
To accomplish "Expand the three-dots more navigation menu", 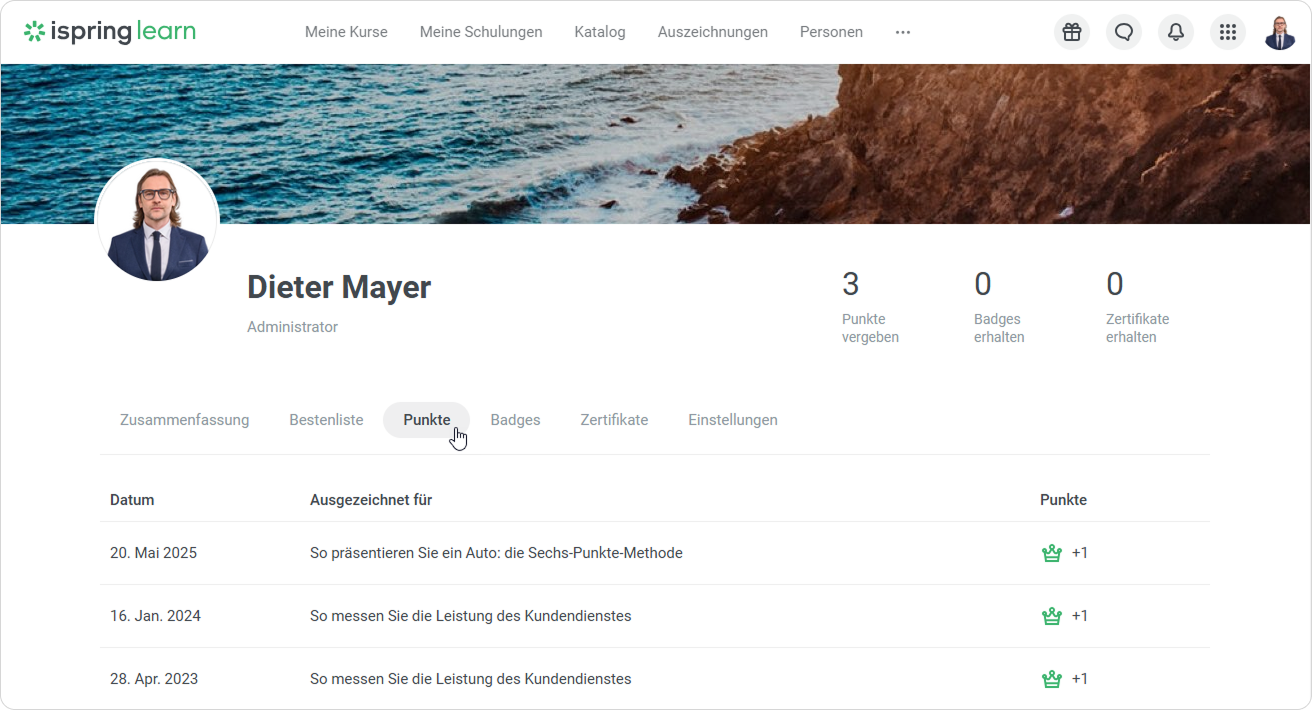I will 903,32.
